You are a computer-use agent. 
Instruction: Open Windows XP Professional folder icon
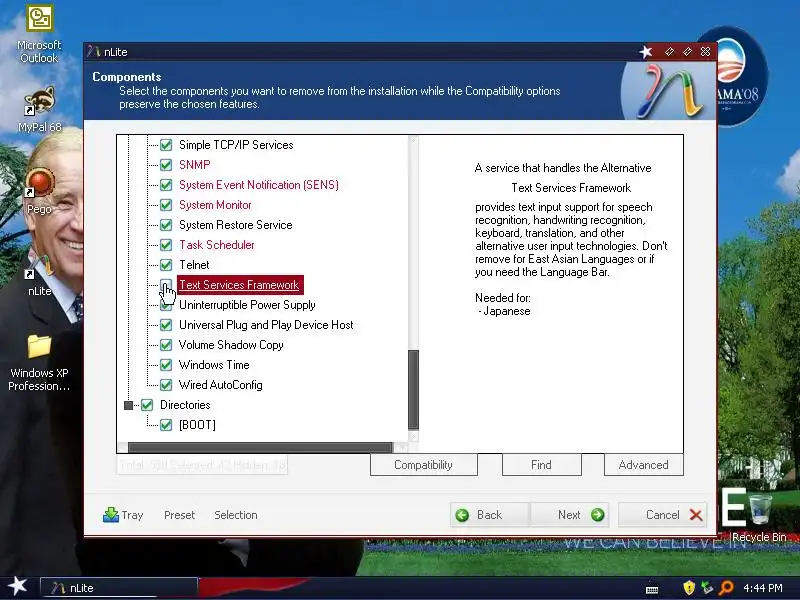39,363
